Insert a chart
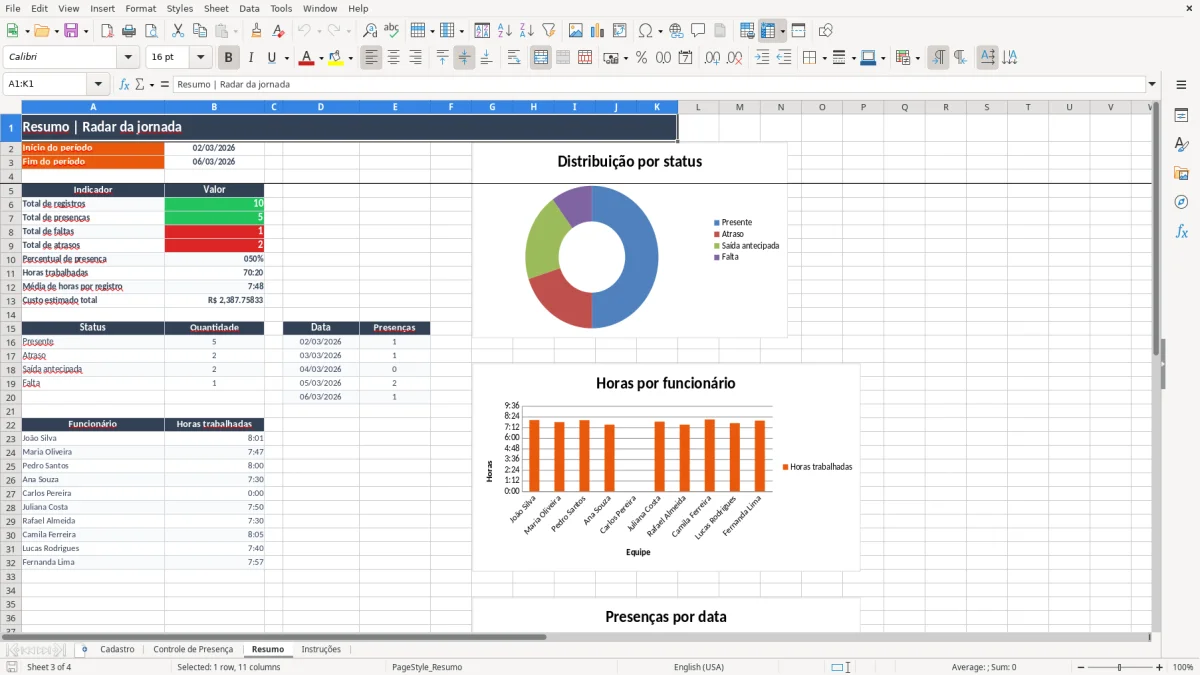 [x=598, y=31]
